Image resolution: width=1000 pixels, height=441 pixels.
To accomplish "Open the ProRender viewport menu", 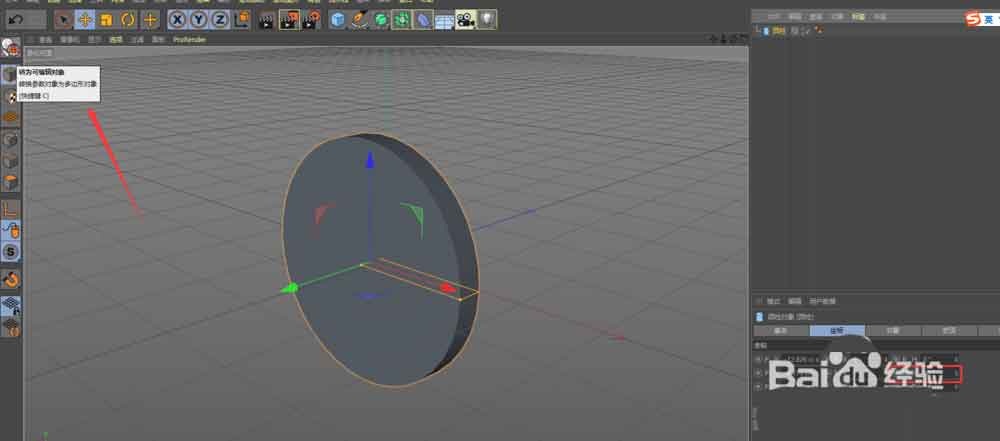I will click(189, 40).
